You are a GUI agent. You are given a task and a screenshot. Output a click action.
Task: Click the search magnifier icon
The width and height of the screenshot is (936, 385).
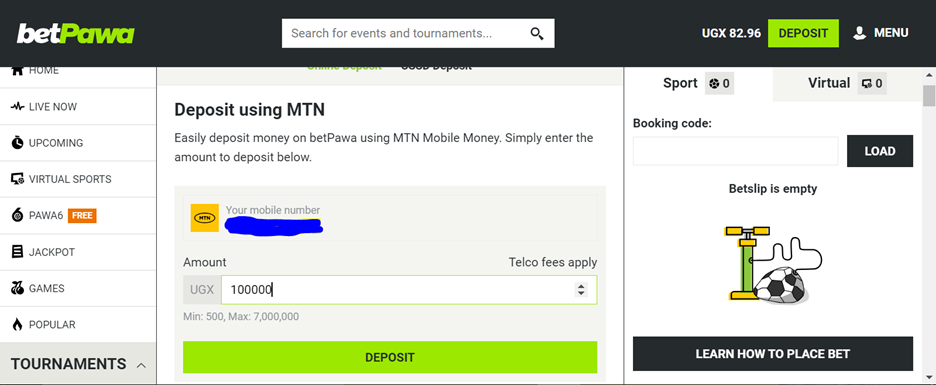[537, 33]
